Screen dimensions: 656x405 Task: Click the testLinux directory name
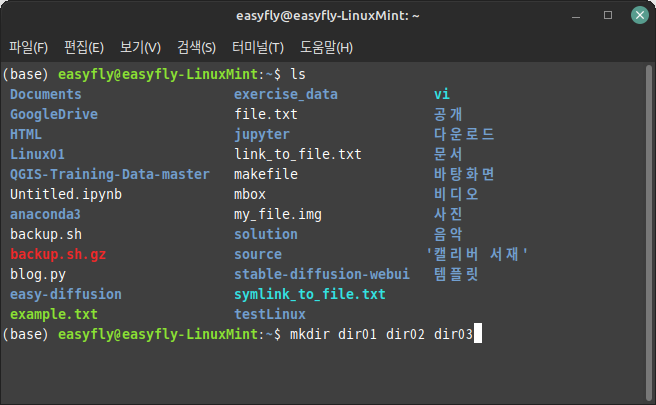pyautogui.click(x=270, y=314)
